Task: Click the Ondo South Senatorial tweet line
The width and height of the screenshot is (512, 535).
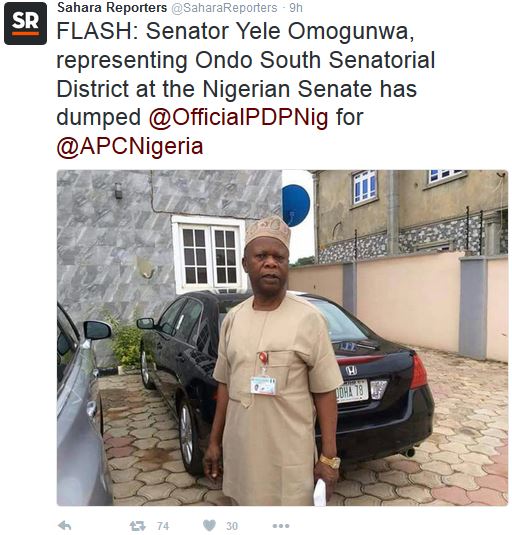Action: tap(246, 60)
